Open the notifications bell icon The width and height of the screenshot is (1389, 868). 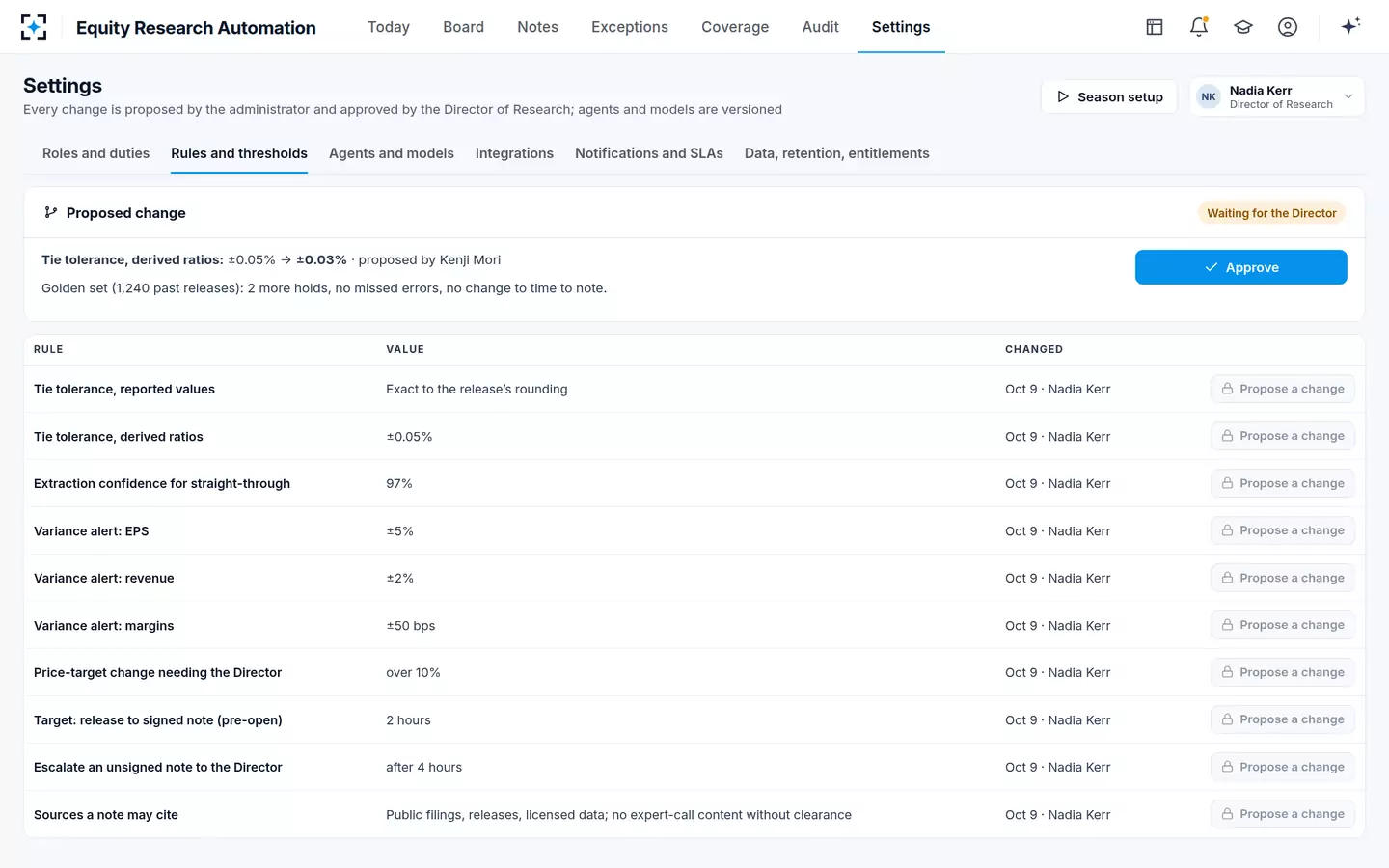(1199, 27)
